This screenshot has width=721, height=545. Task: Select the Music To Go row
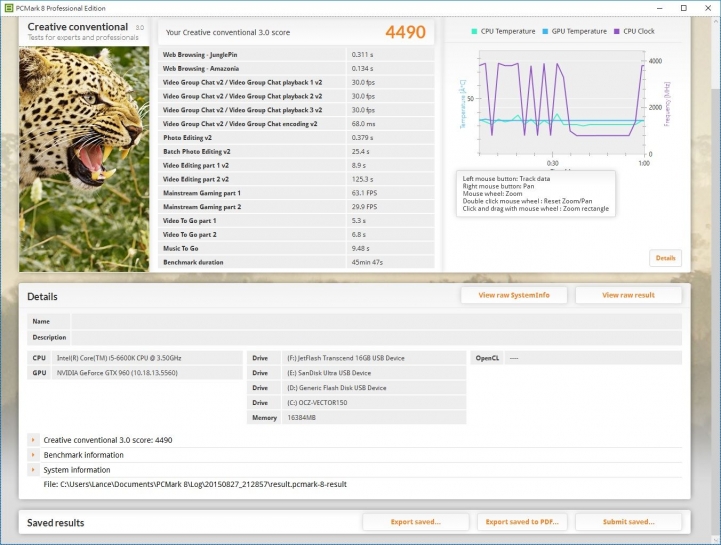tap(296, 248)
